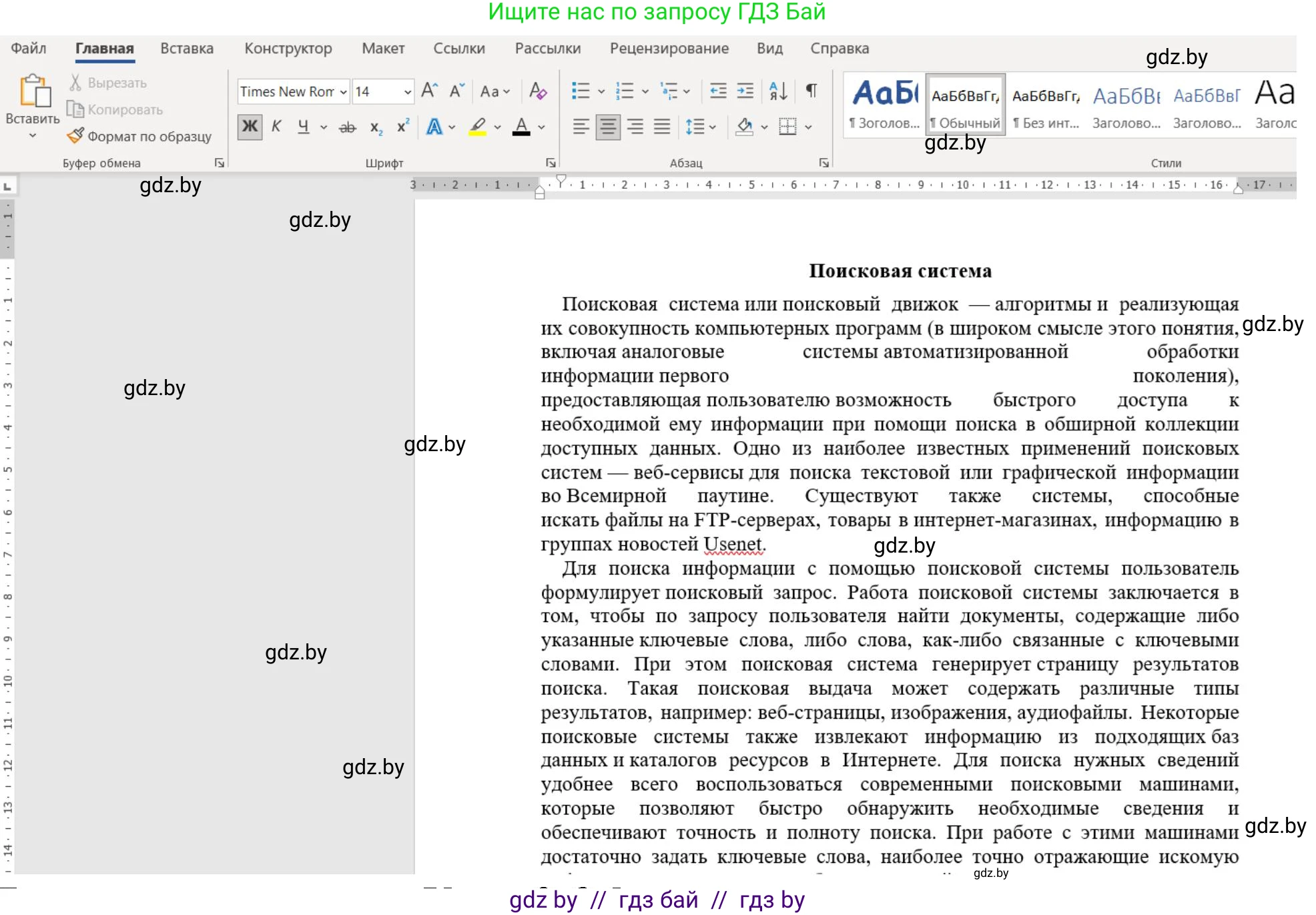The height and width of the screenshot is (915, 1316).
Task: Open text effects (buква А)
Action: 434,127
